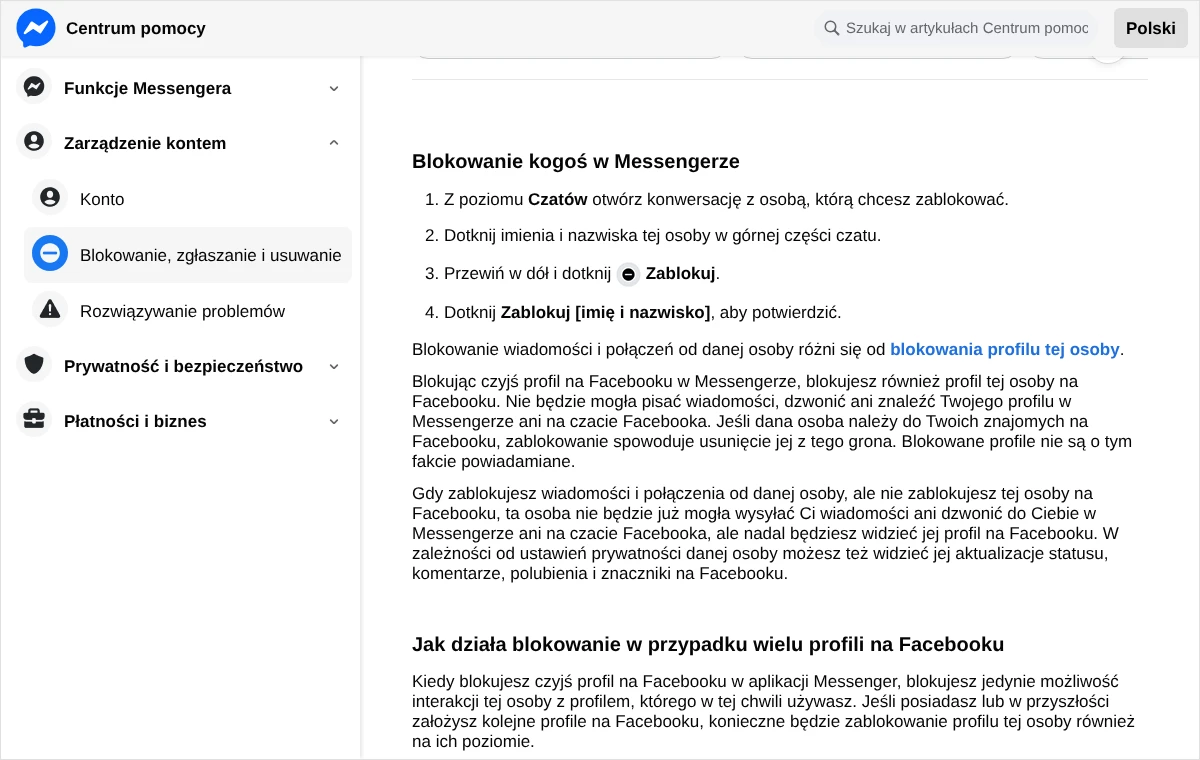This screenshot has height=760, width=1200.
Task: Click the Gdy zablokujesz wiadomości paragraph
Action: (x=765, y=533)
